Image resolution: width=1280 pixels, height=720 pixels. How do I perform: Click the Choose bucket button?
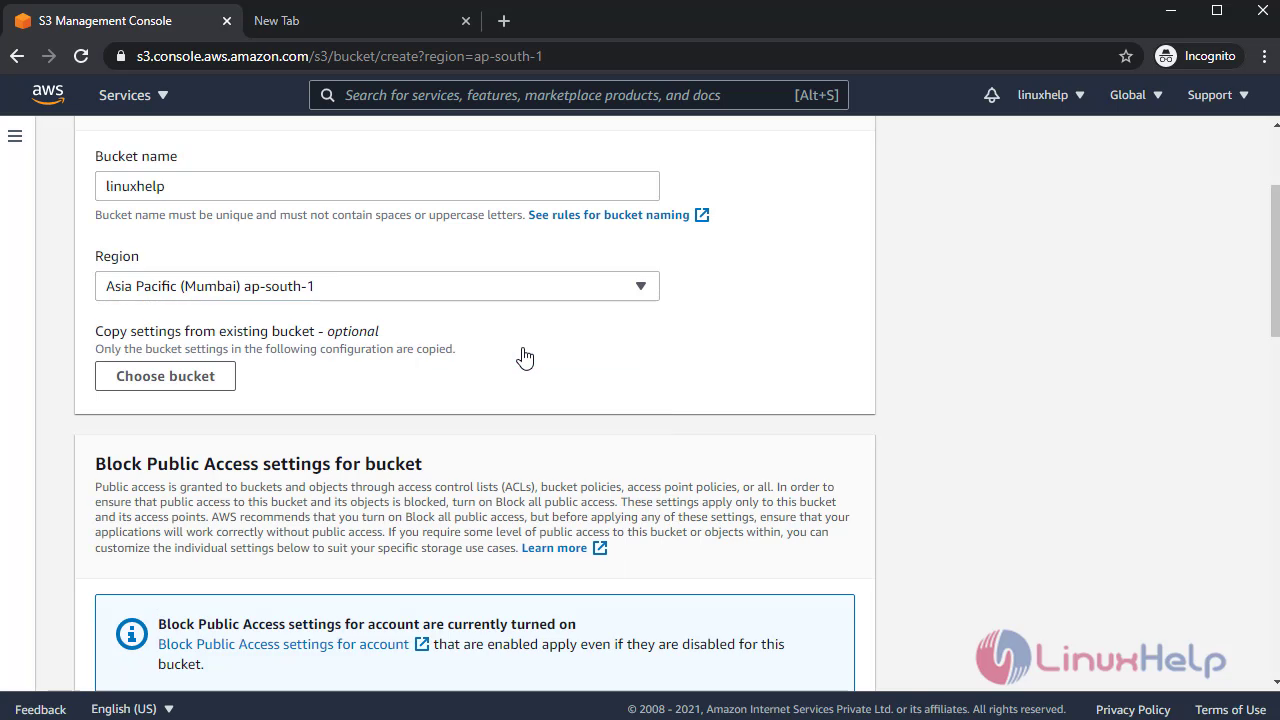[165, 376]
